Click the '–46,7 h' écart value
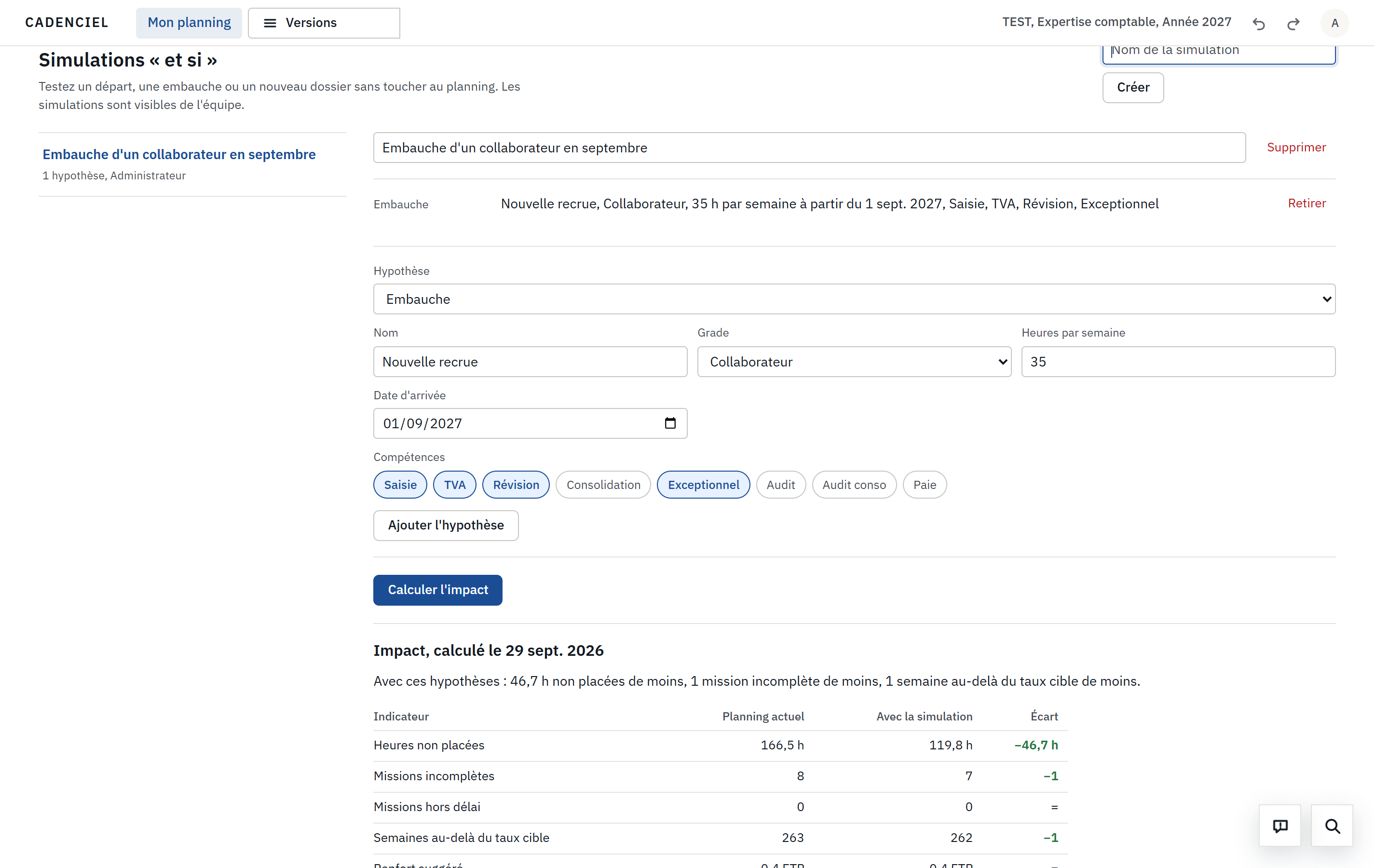 point(1036,745)
